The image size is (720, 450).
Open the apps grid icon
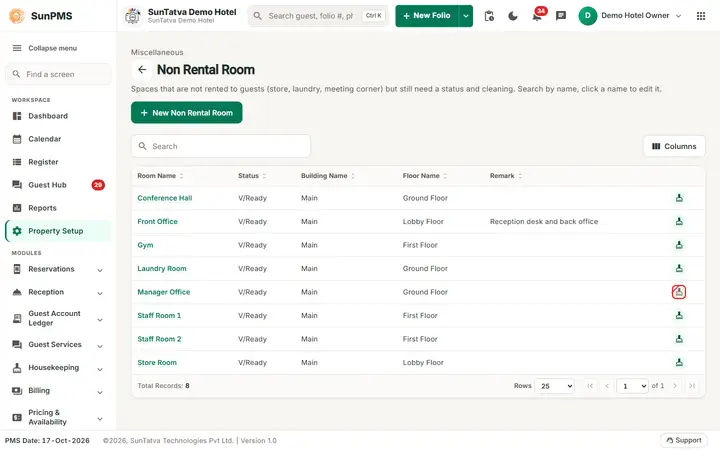click(701, 16)
